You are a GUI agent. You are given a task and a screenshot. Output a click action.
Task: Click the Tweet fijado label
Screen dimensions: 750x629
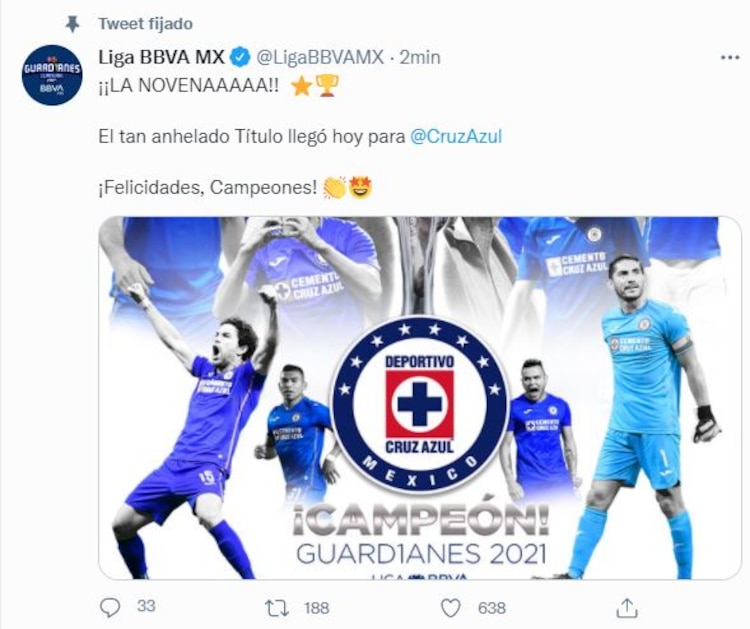(145, 23)
